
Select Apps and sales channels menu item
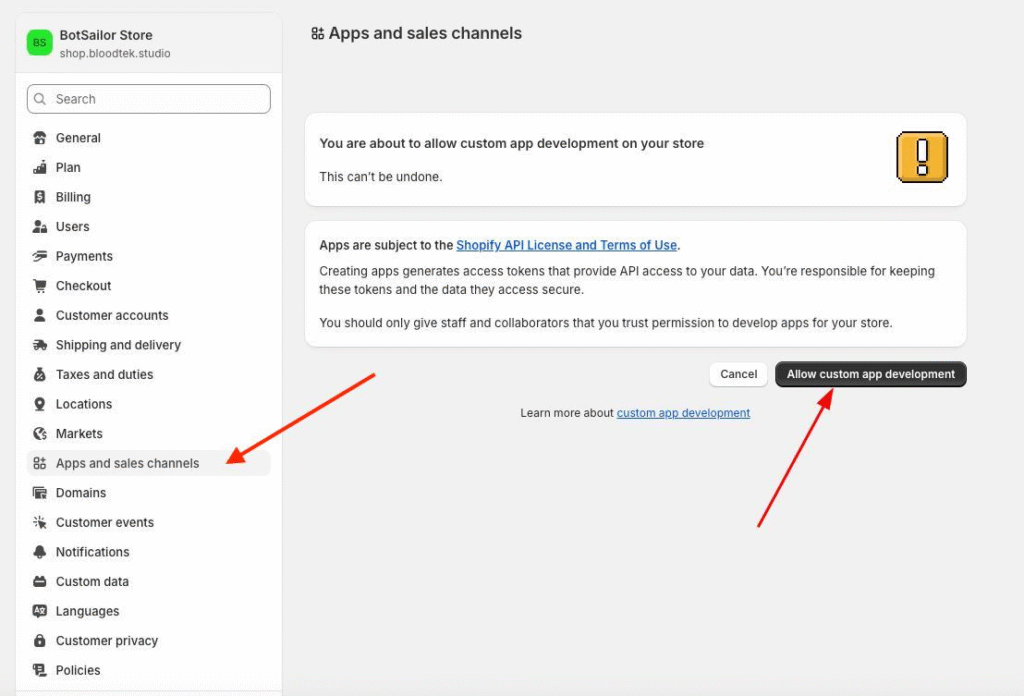148,463
